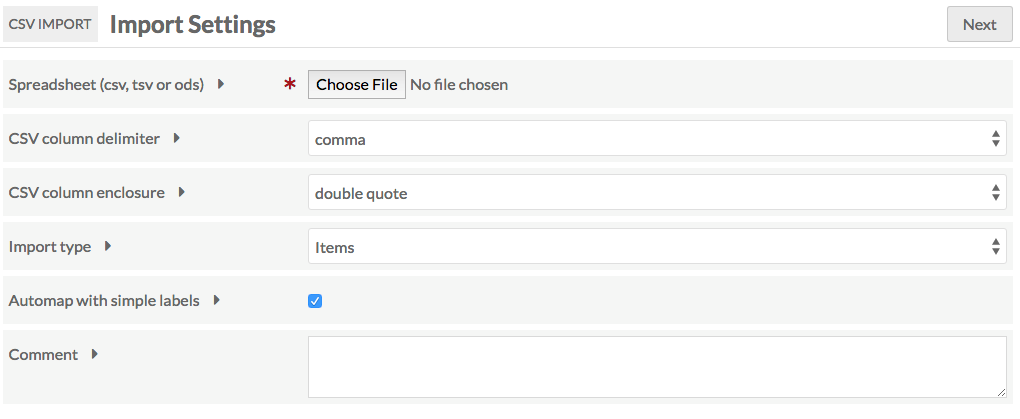Click the stepper arrows on the double quote dropdown
1020x419 pixels.
(x=995, y=192)
